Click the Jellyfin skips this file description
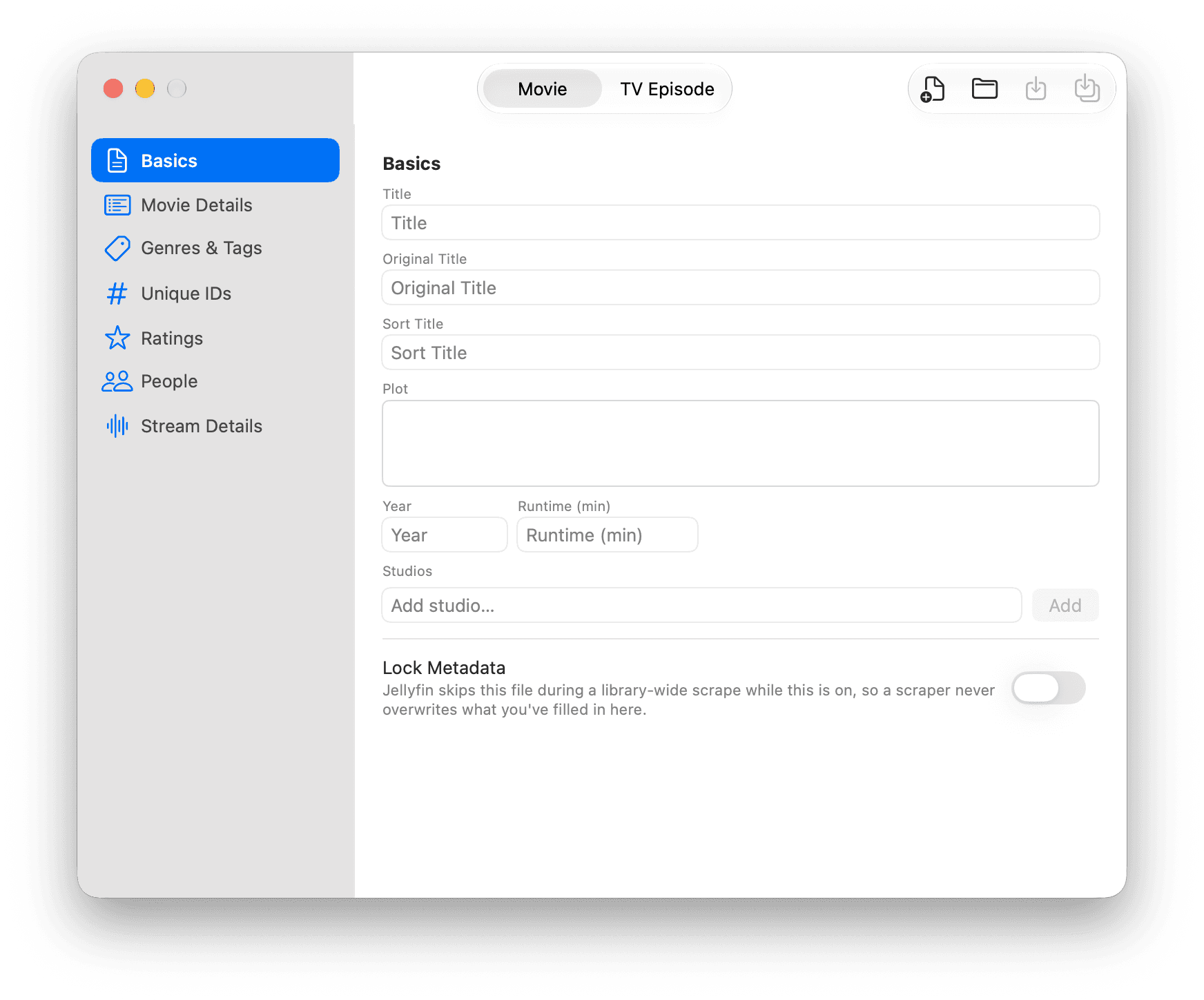This screenshot has width=1204, height=1000. click(688, 700)
